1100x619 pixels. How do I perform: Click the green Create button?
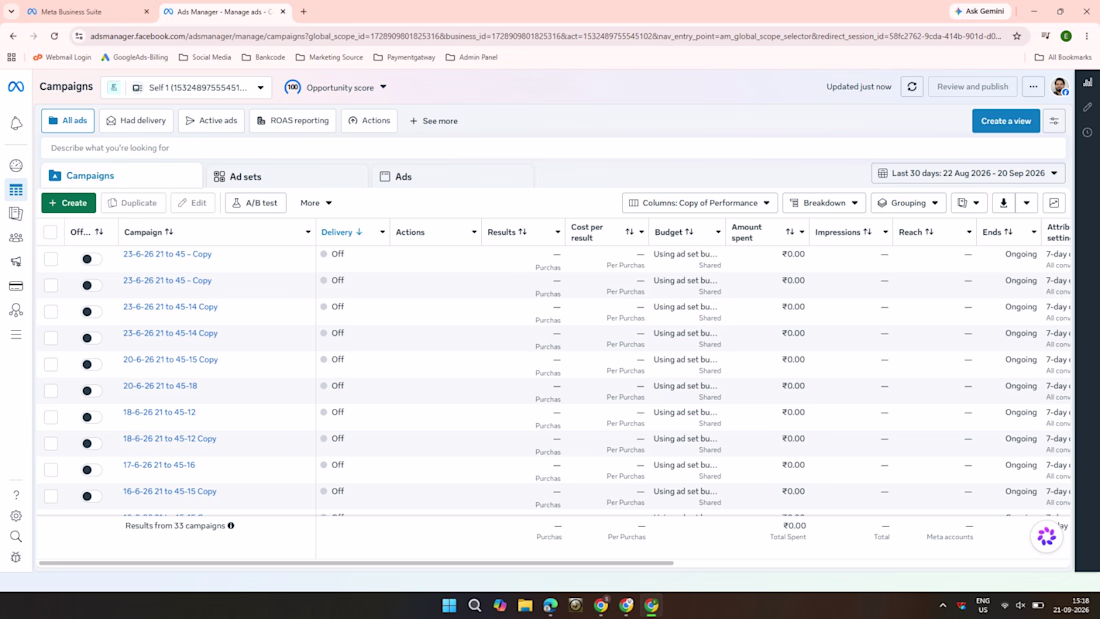[x=68, y=203]
